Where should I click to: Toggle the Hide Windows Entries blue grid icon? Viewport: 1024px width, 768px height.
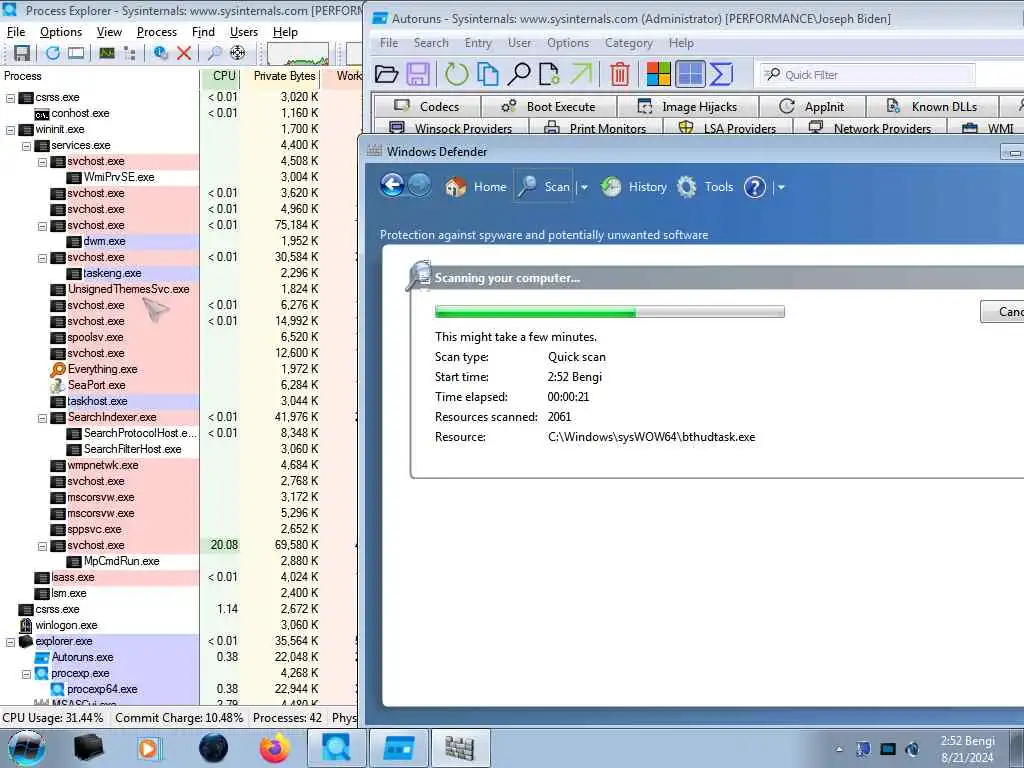coord(690,74)
